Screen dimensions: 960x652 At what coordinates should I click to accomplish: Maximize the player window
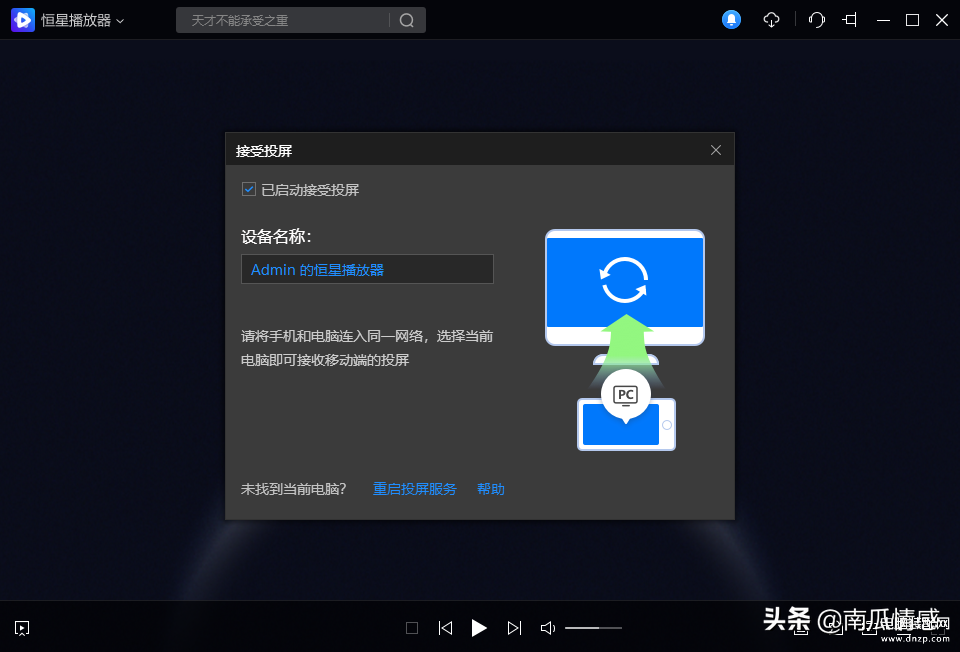(912, 20)
